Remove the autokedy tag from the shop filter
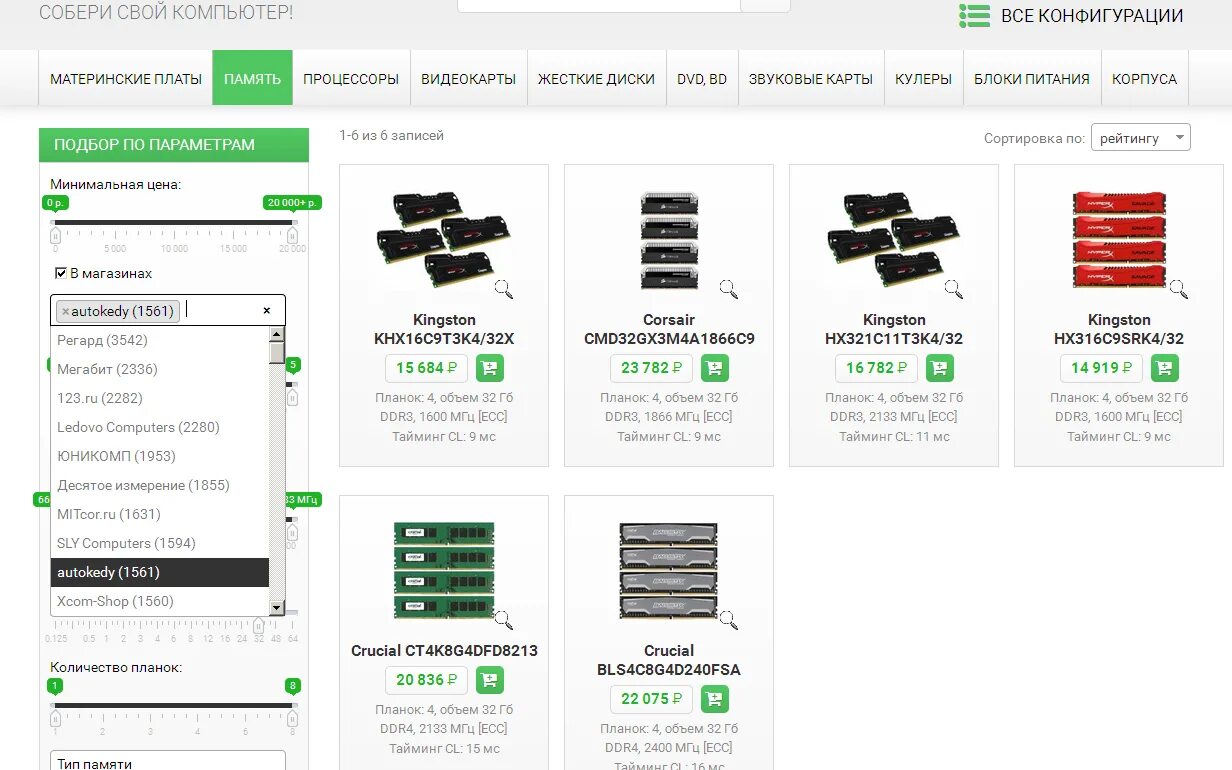 [x=65, y=311]
